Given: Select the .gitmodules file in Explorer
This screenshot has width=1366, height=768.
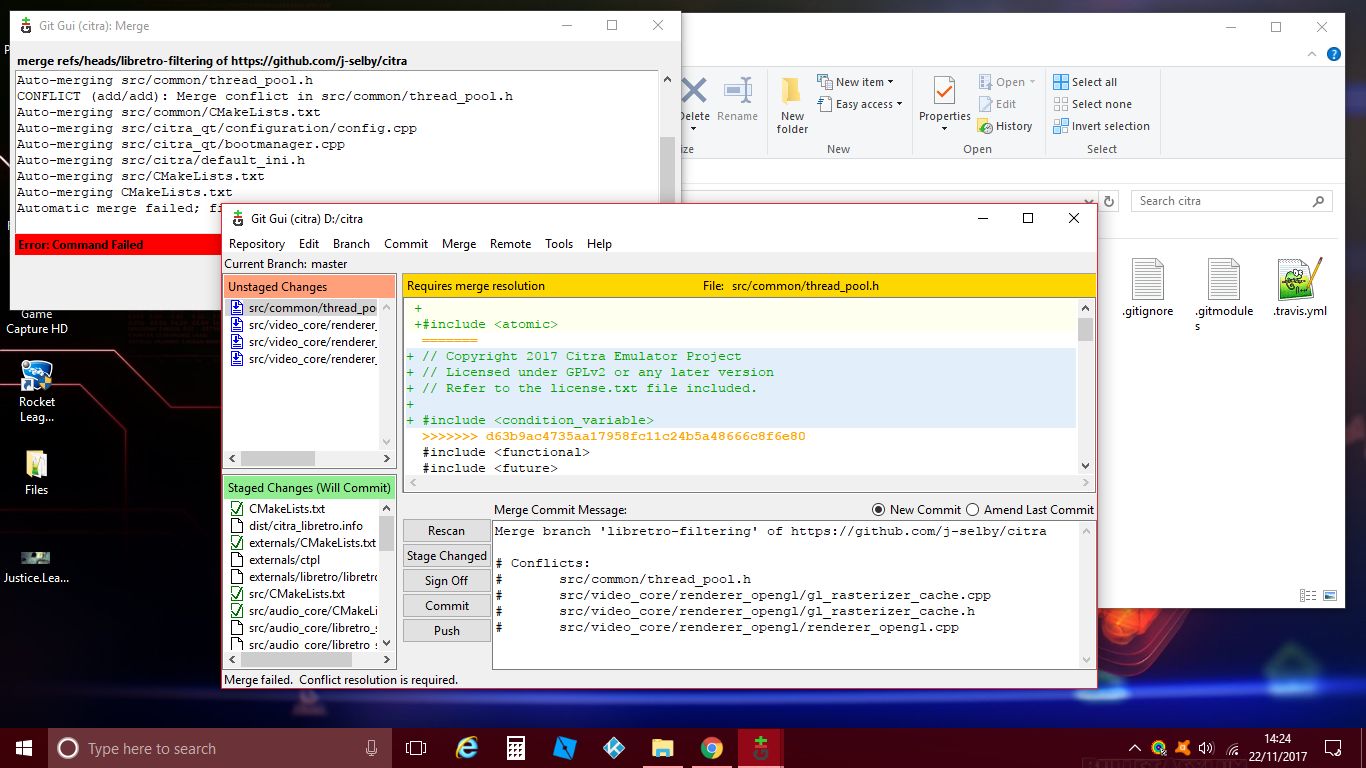Looking at the screenshot, I should point(1223,294).
